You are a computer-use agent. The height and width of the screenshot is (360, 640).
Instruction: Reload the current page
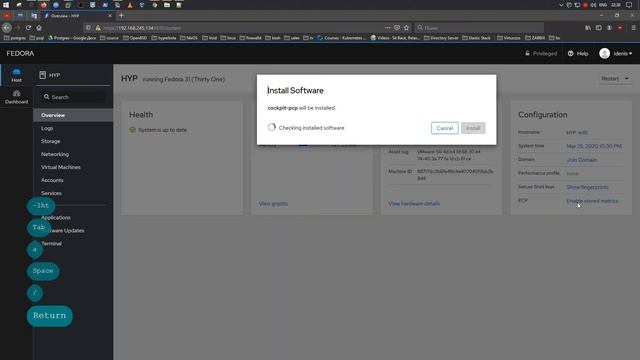click(x=28, y=28)
